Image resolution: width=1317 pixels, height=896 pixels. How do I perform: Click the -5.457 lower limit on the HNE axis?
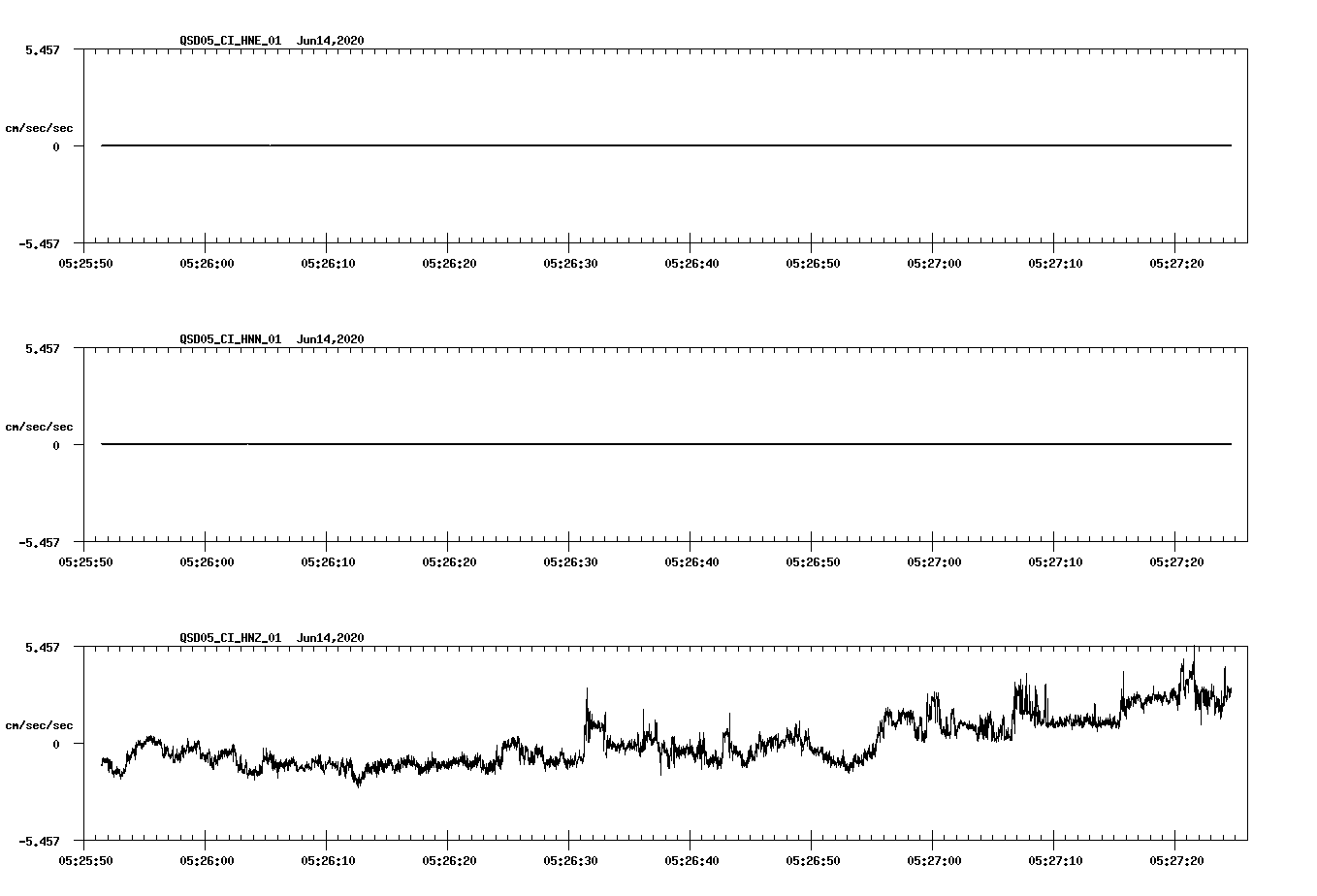[39, 243]
